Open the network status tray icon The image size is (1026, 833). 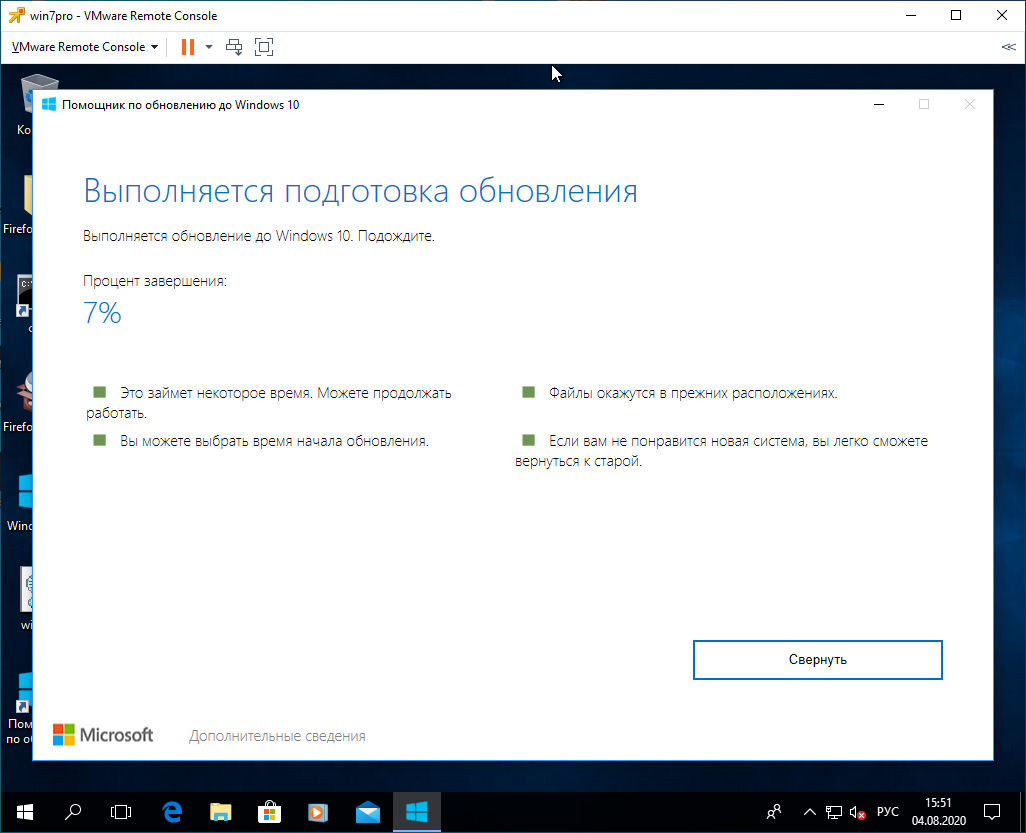(x=834, y=812)
